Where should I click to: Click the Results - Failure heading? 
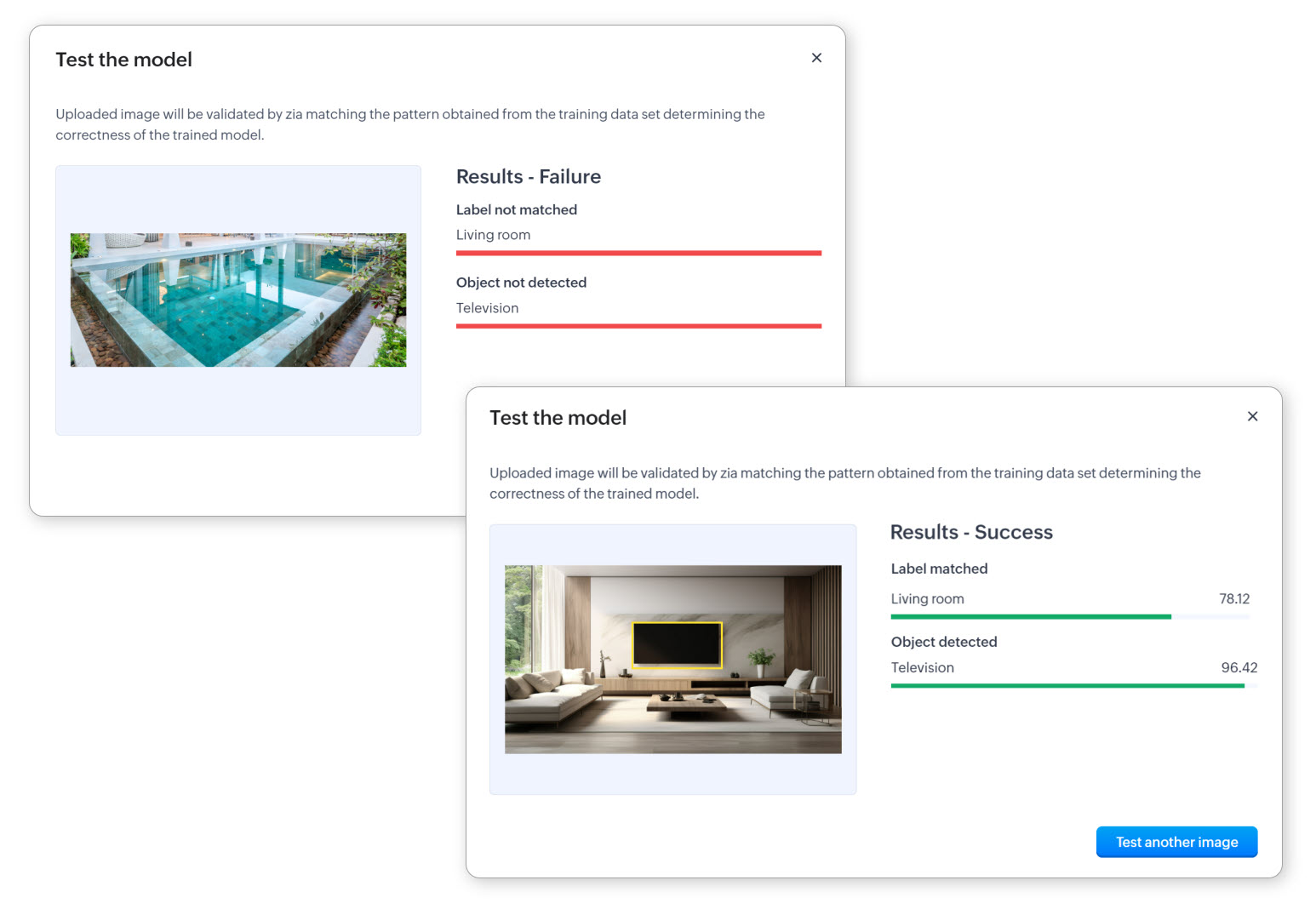pos(528,176)
